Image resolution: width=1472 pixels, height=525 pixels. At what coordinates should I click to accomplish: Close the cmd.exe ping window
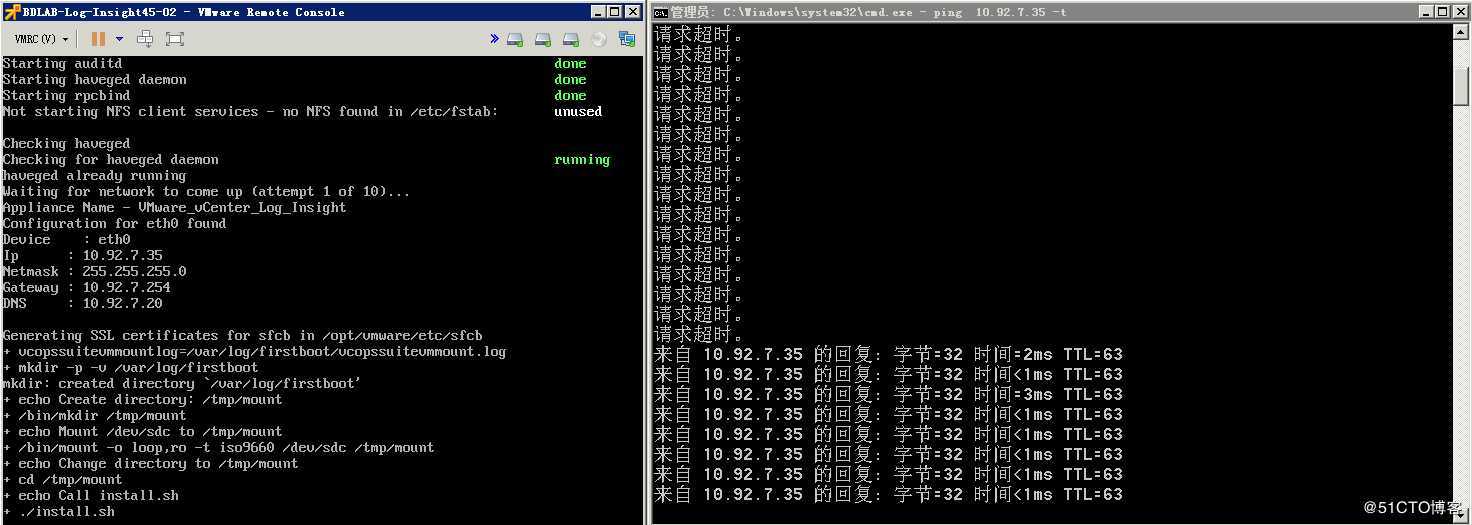pos(1459,12)
